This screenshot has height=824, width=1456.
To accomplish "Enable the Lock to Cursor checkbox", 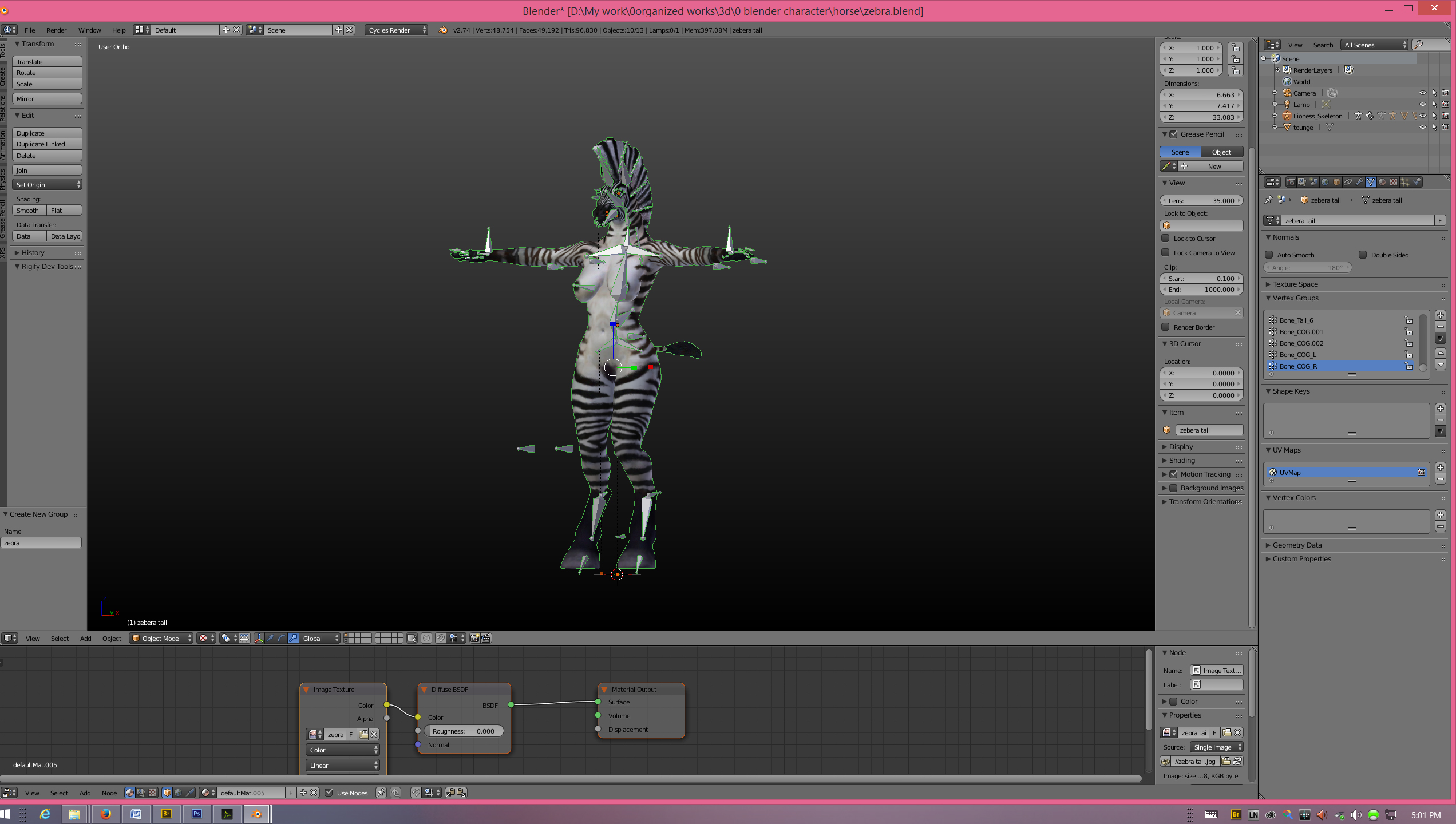I will point(1165,238).
